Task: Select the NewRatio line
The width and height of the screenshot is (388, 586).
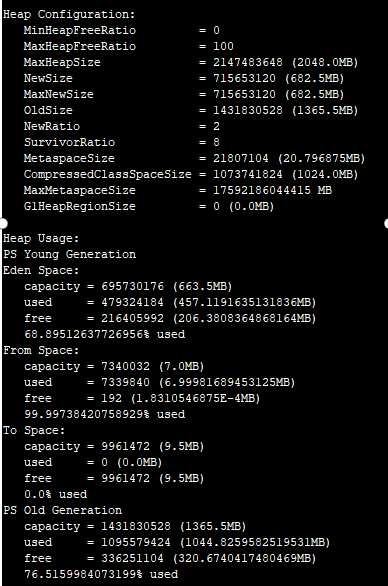Action: pos(122,126)
